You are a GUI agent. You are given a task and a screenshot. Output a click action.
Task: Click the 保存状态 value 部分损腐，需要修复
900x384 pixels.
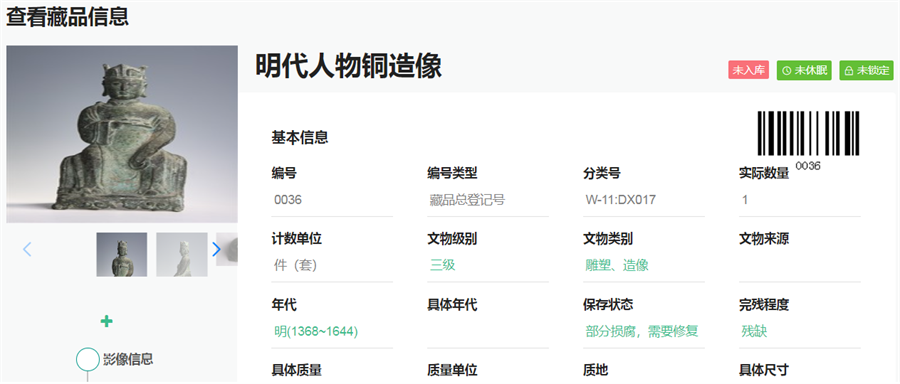coord(642,331)
